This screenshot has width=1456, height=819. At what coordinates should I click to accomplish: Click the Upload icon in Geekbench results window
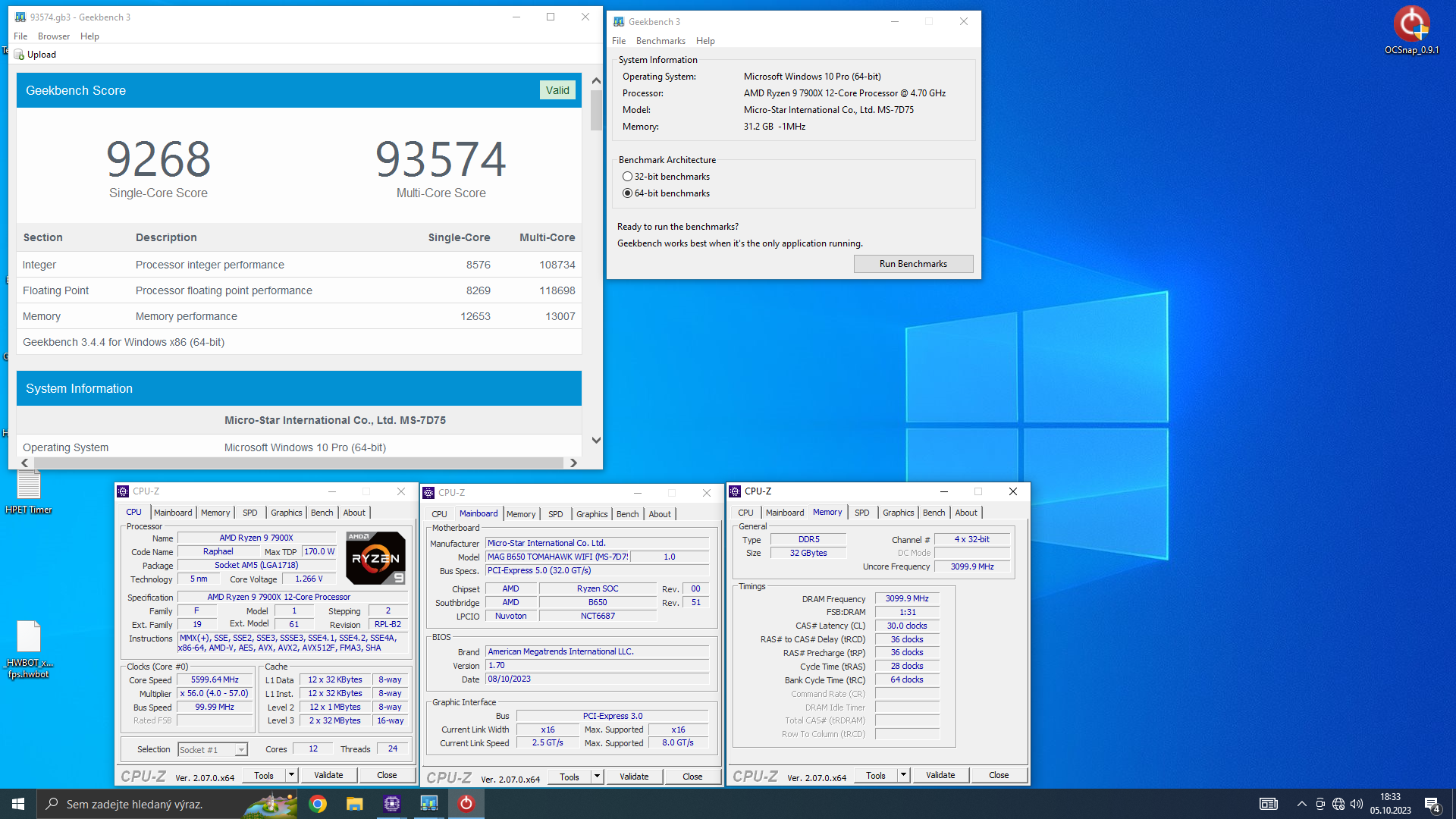point(19,55)
